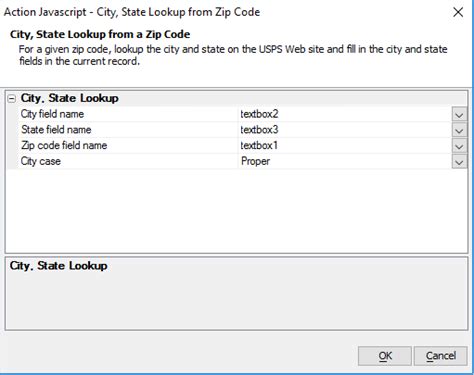This screenshot has height=375, width=474.
Task: Click the textbox3 value field
Action: 345,130
